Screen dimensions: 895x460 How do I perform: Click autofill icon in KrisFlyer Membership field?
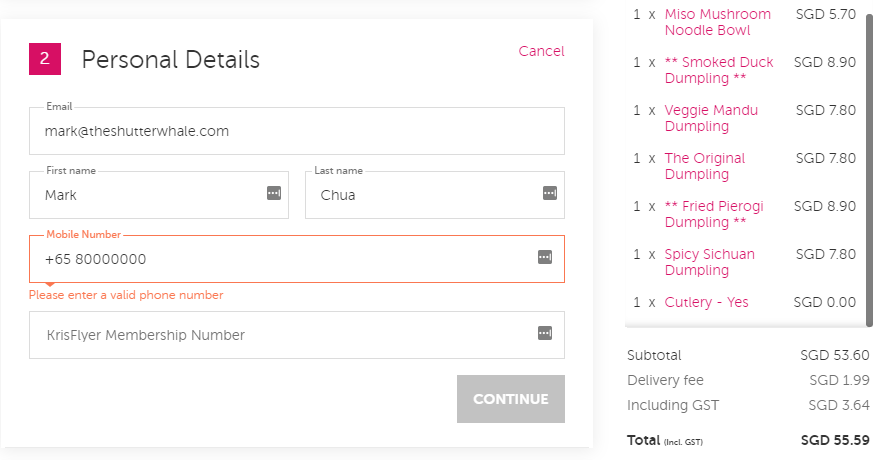click(545, 333)
